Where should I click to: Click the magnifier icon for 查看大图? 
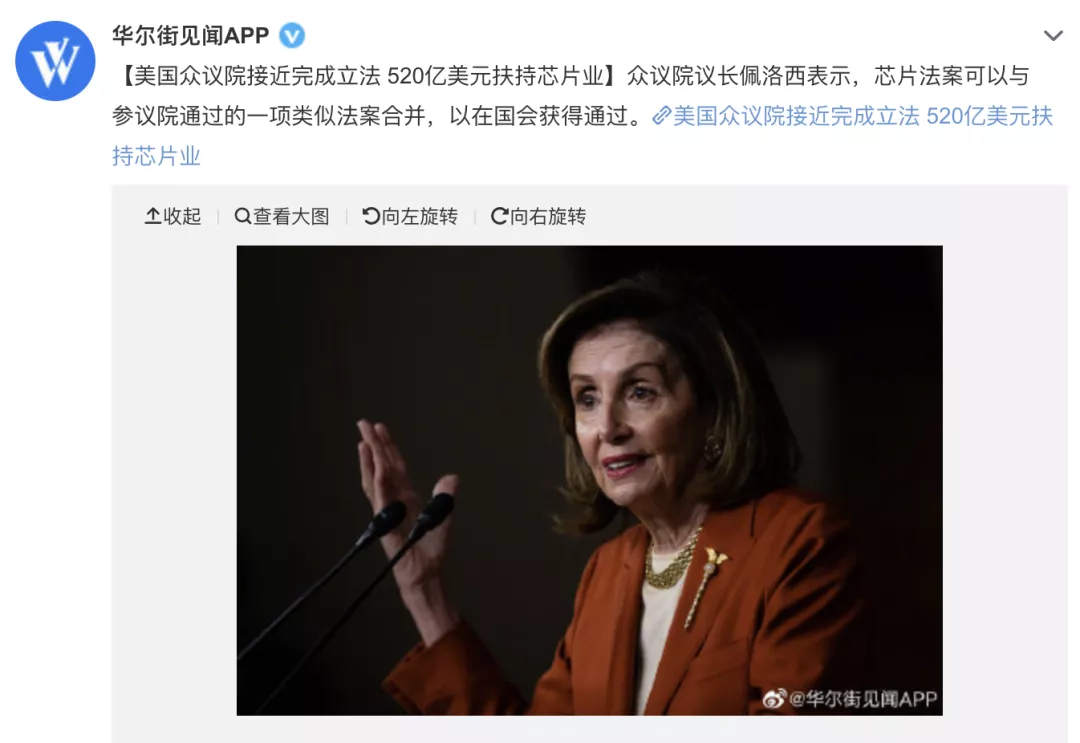coord(242,216)
